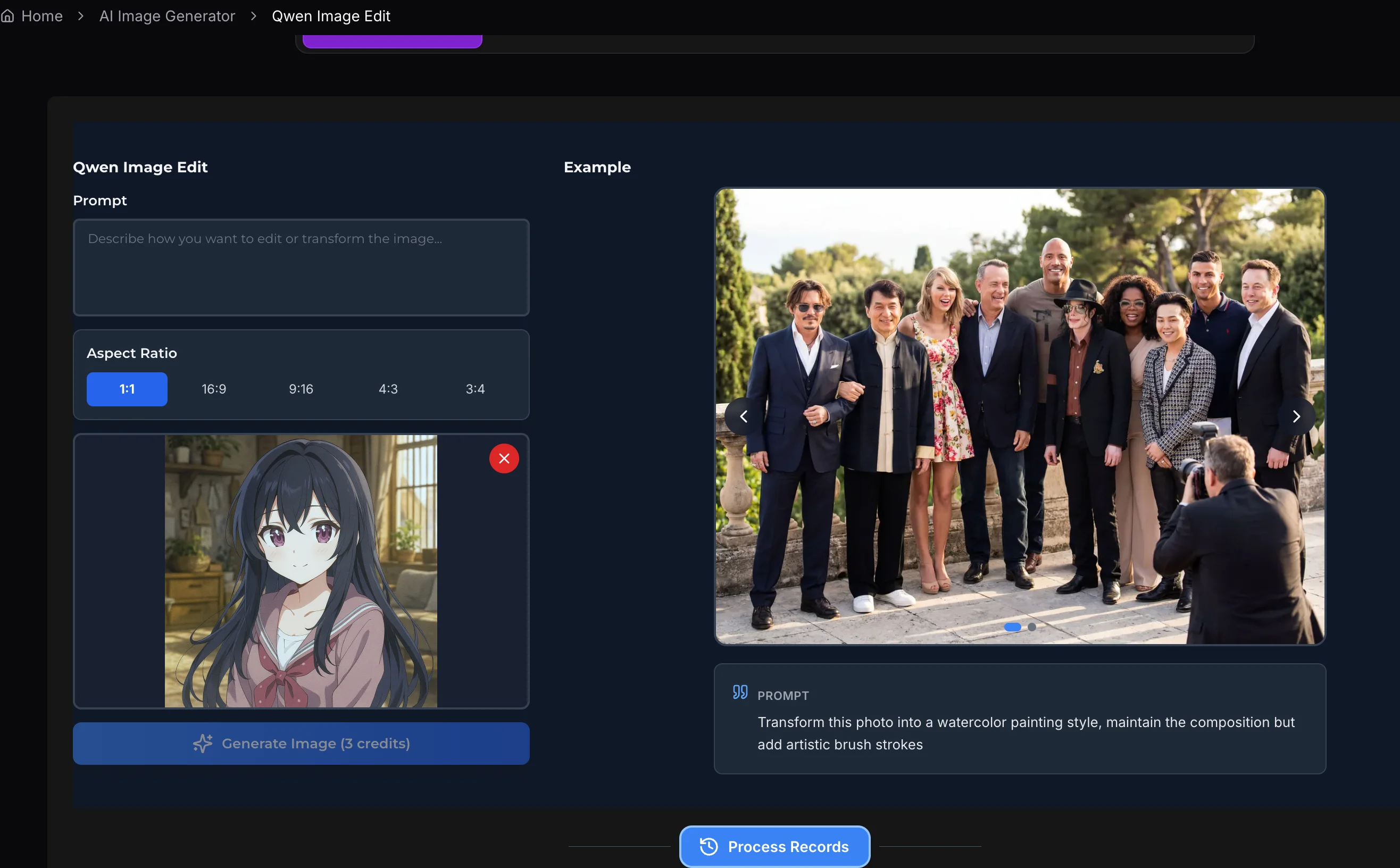The height and width of the screenshot is (868, 1400).
Task: Select the 4:3 aspect ratio
Action: (388, 389)
